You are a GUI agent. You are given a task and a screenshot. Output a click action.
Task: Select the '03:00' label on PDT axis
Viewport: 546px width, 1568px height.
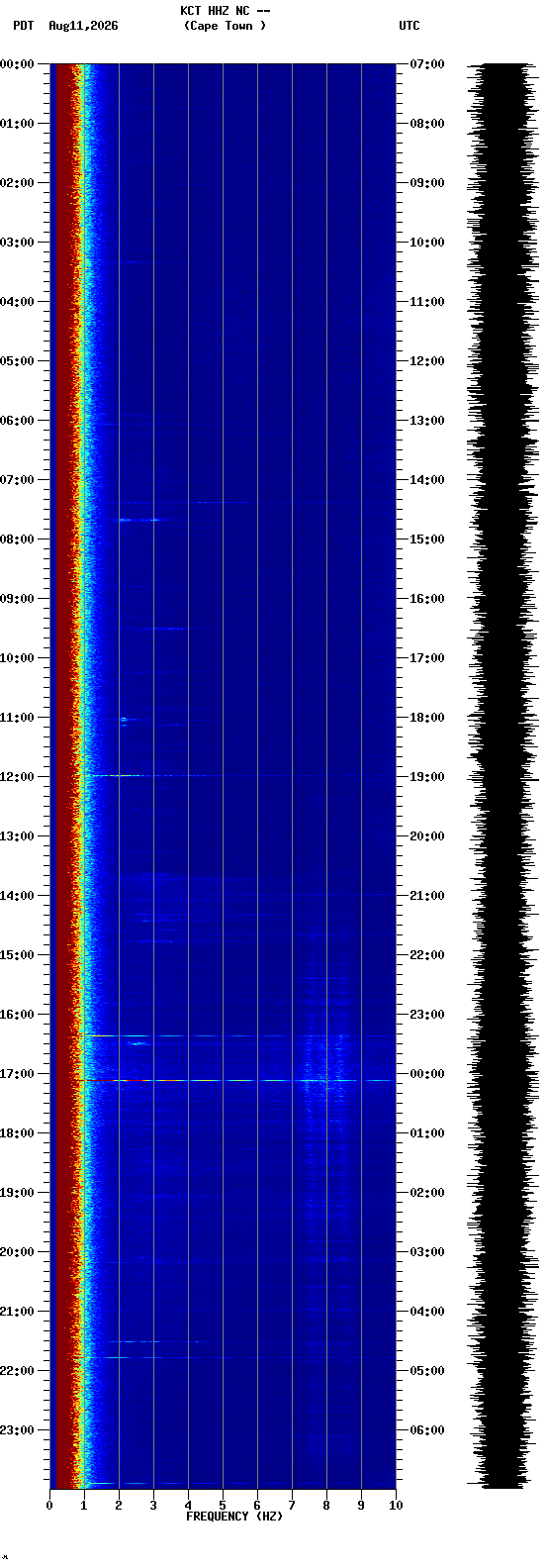17,243
